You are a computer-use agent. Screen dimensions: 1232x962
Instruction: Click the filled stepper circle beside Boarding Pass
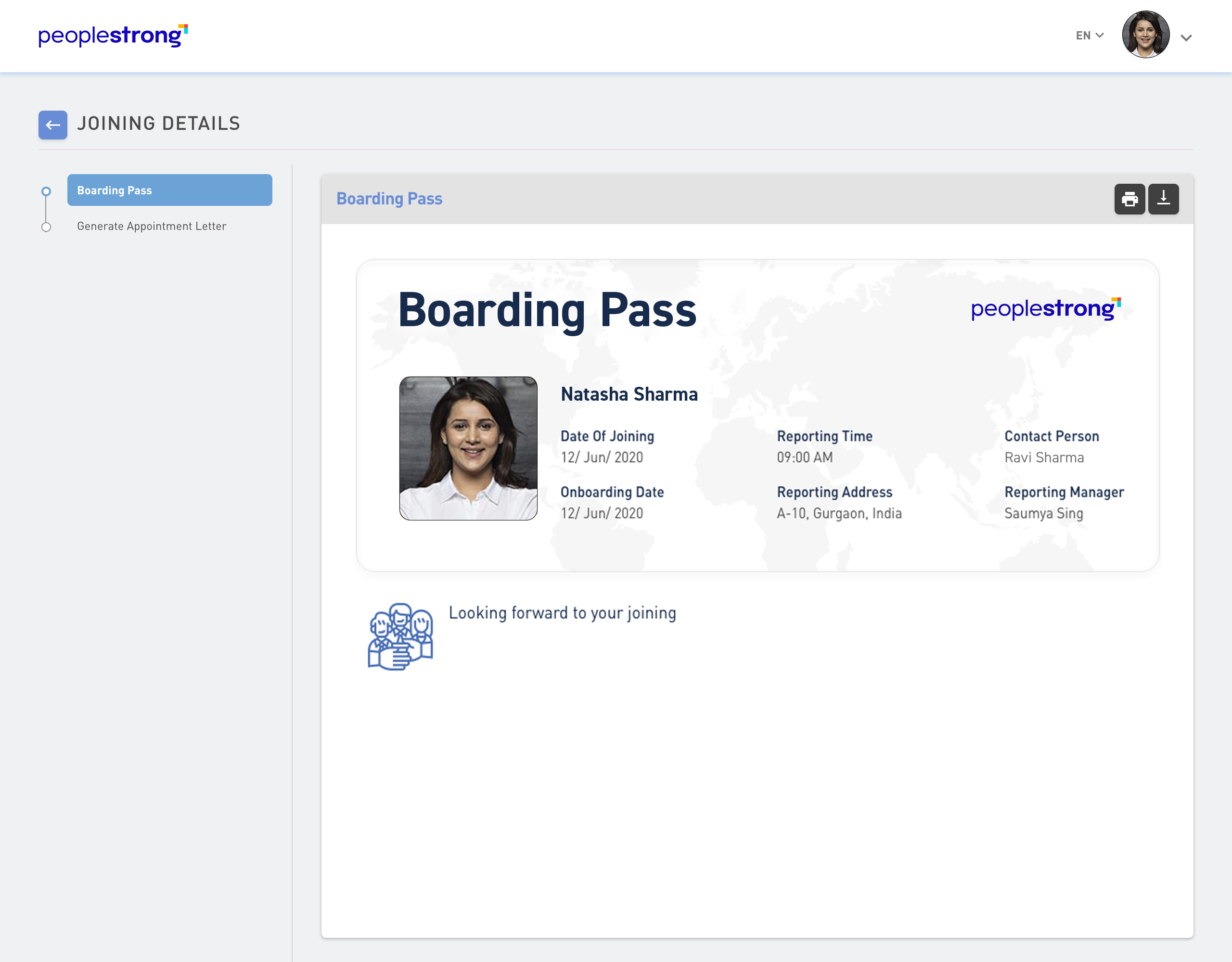[x=46, y=190]
